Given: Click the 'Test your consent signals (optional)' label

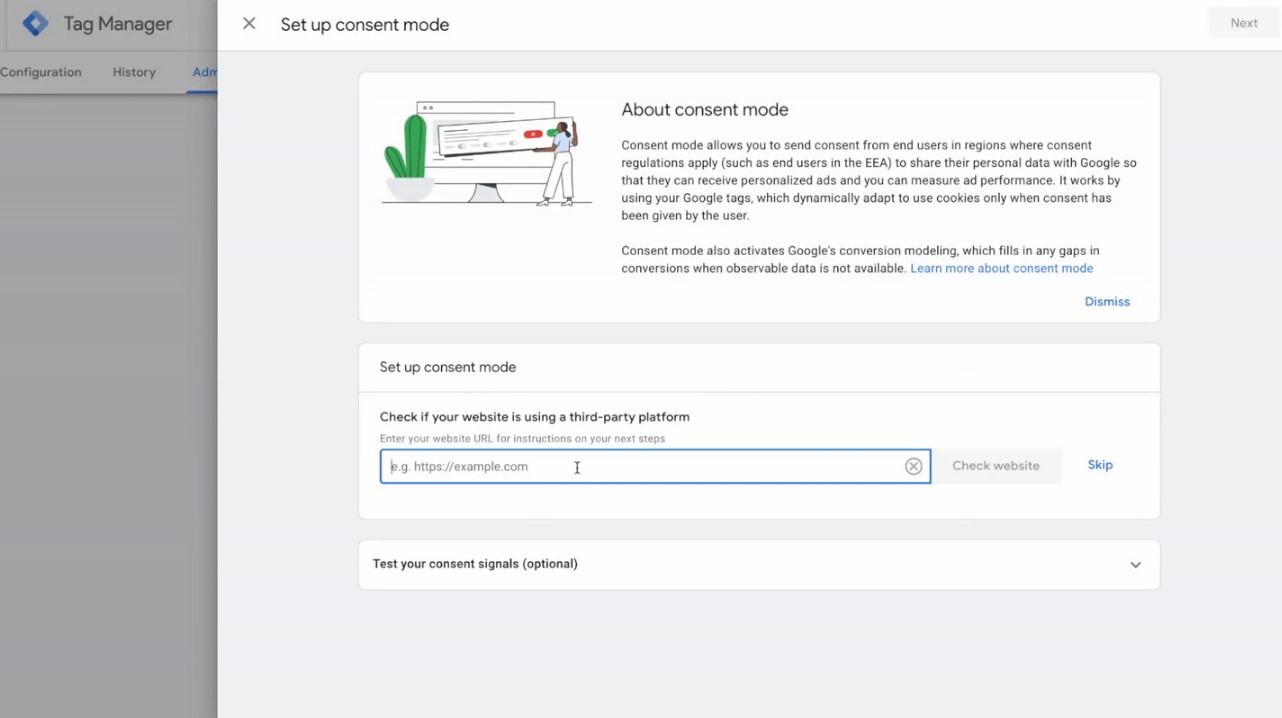Looking at the screenshot, I should click(x=475, y=564).
